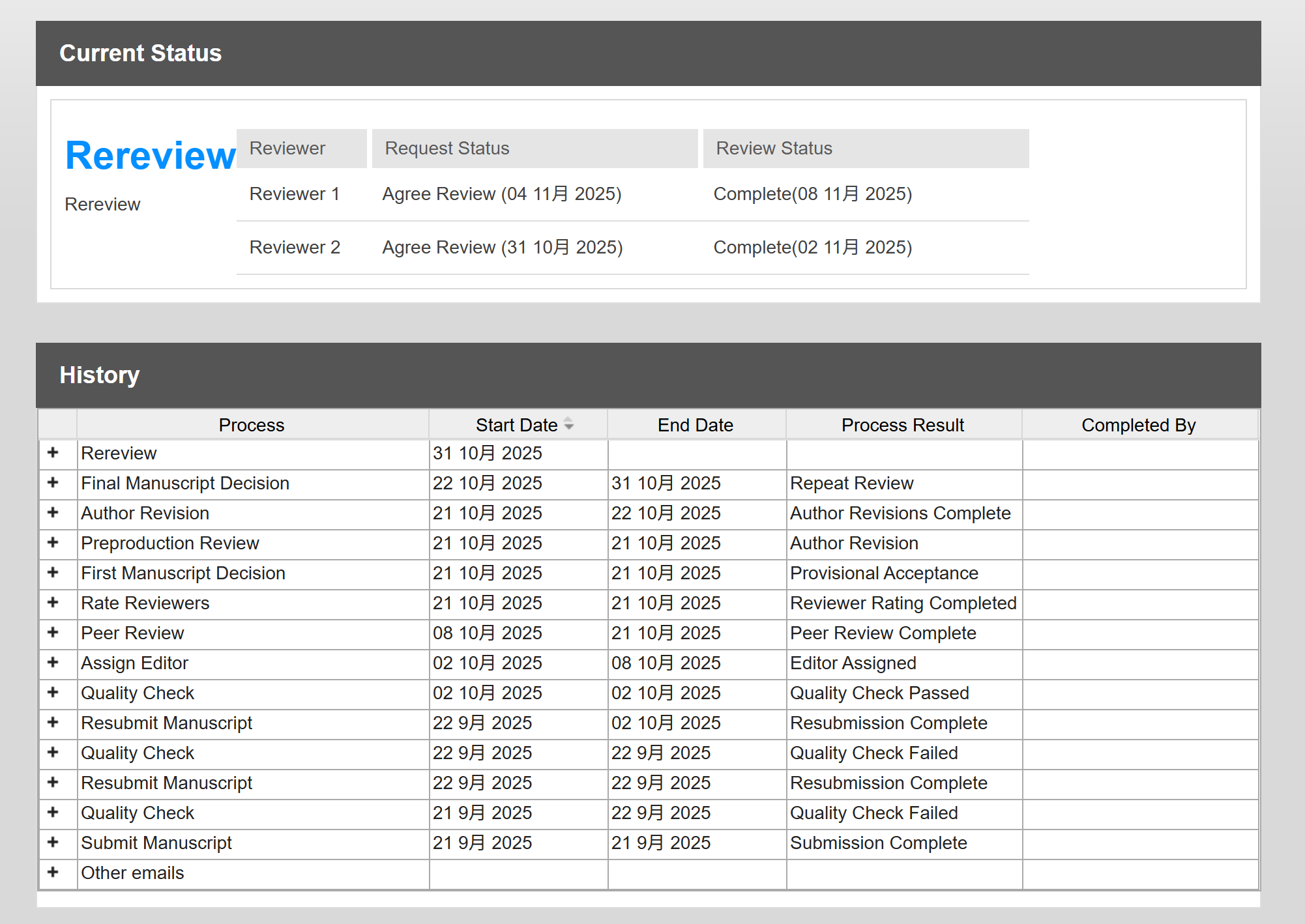Click plus icon beside Assign Editor
Screen dimensions: 1305x924
[x=53, y=663]
